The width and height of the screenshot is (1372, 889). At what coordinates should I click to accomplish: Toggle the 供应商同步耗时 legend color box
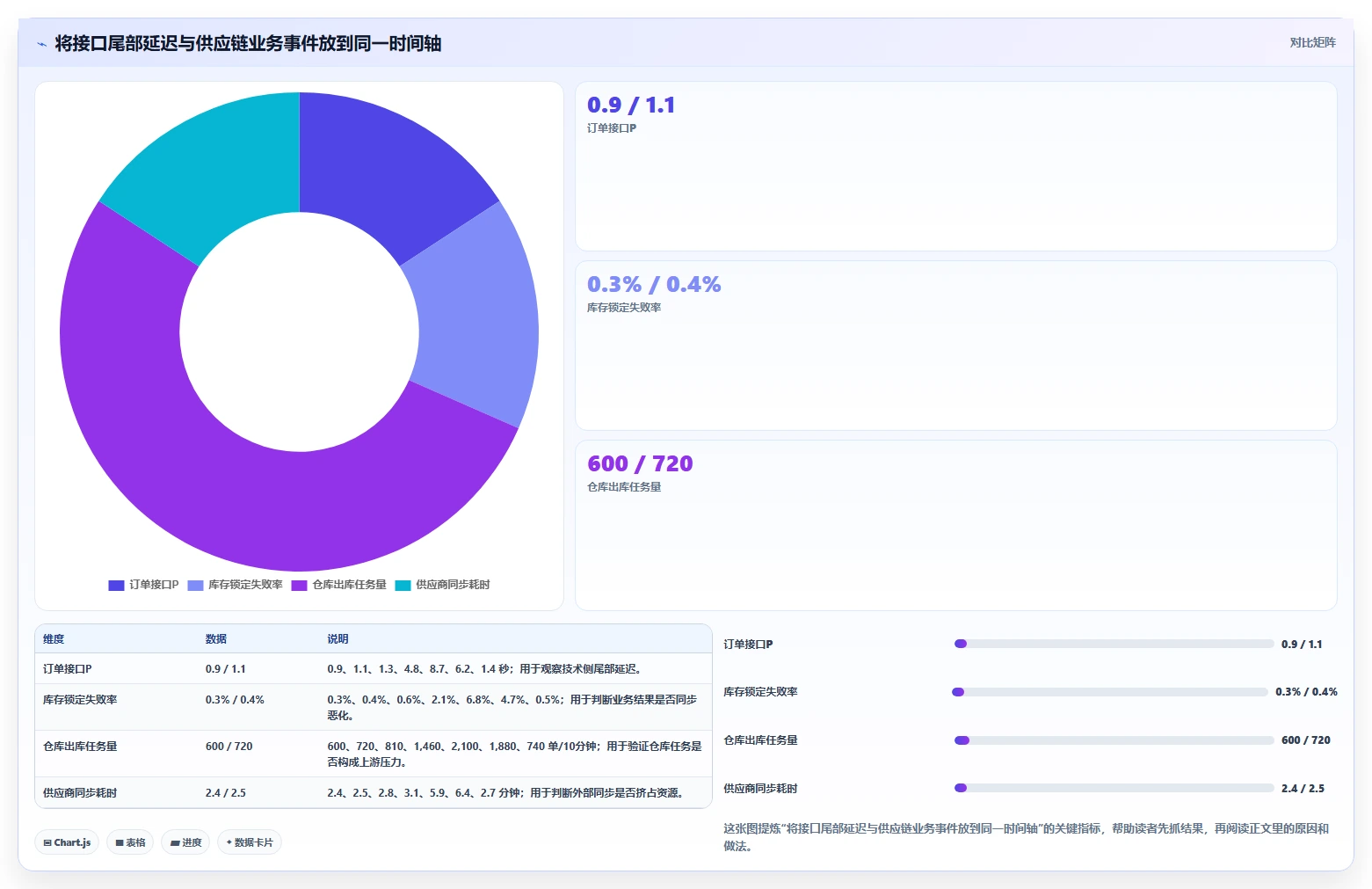pyautogui.click(x=403, y=585)
